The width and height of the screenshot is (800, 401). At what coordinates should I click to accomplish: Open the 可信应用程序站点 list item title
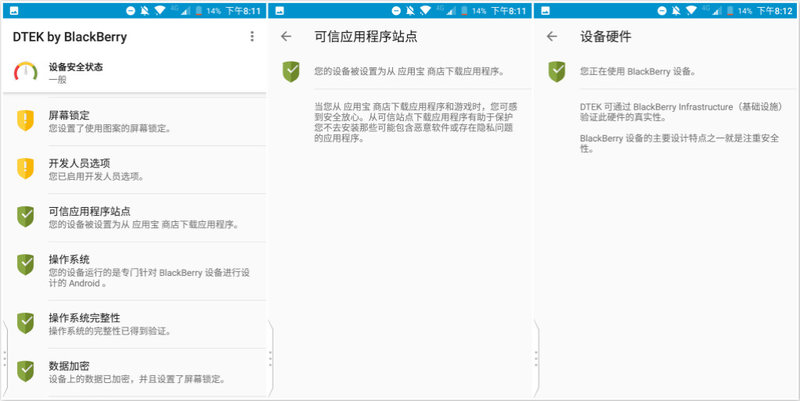click(89, 211)
